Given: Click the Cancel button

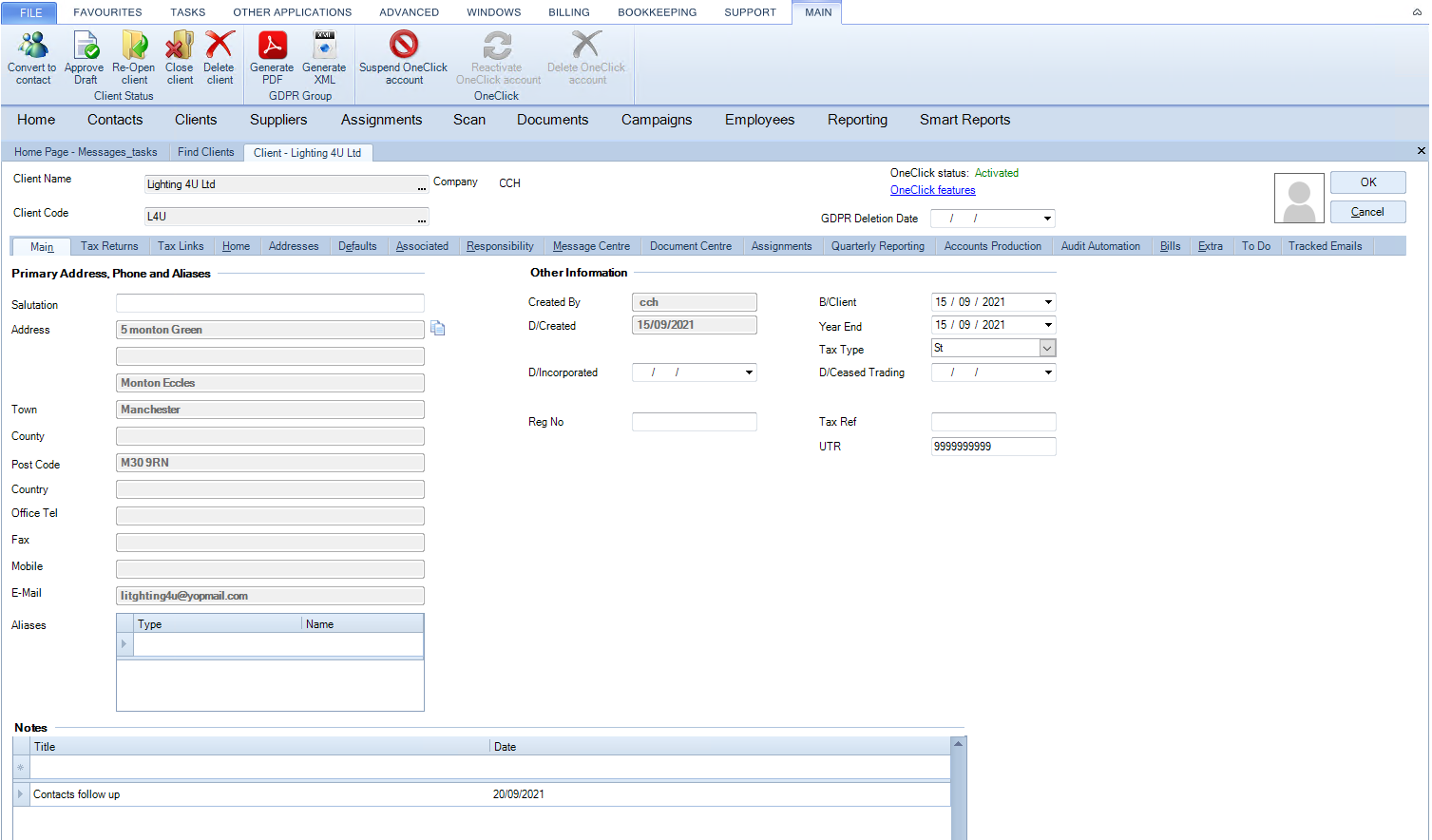Looking at the screenshot, I should (x=1367, y=212).
